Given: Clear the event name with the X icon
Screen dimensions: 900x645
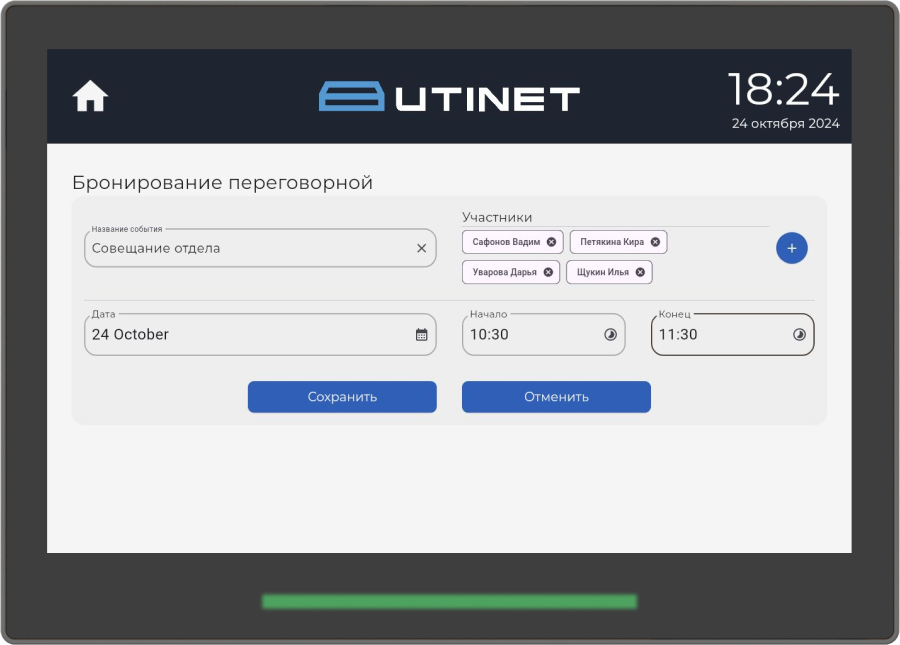Looking at the screenshot, I should pyautogui.click(x=420, y=247).
